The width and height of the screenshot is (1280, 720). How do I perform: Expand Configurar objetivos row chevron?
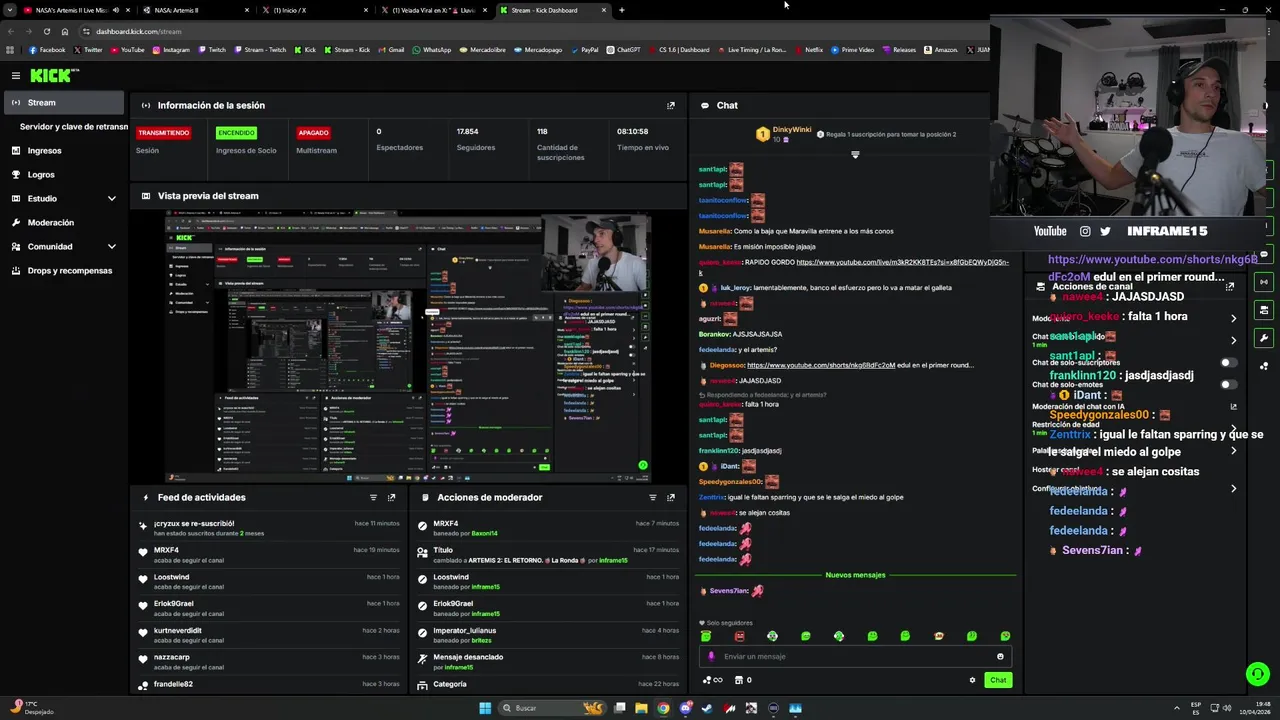pyautogui.click(x=1233, y=489)
